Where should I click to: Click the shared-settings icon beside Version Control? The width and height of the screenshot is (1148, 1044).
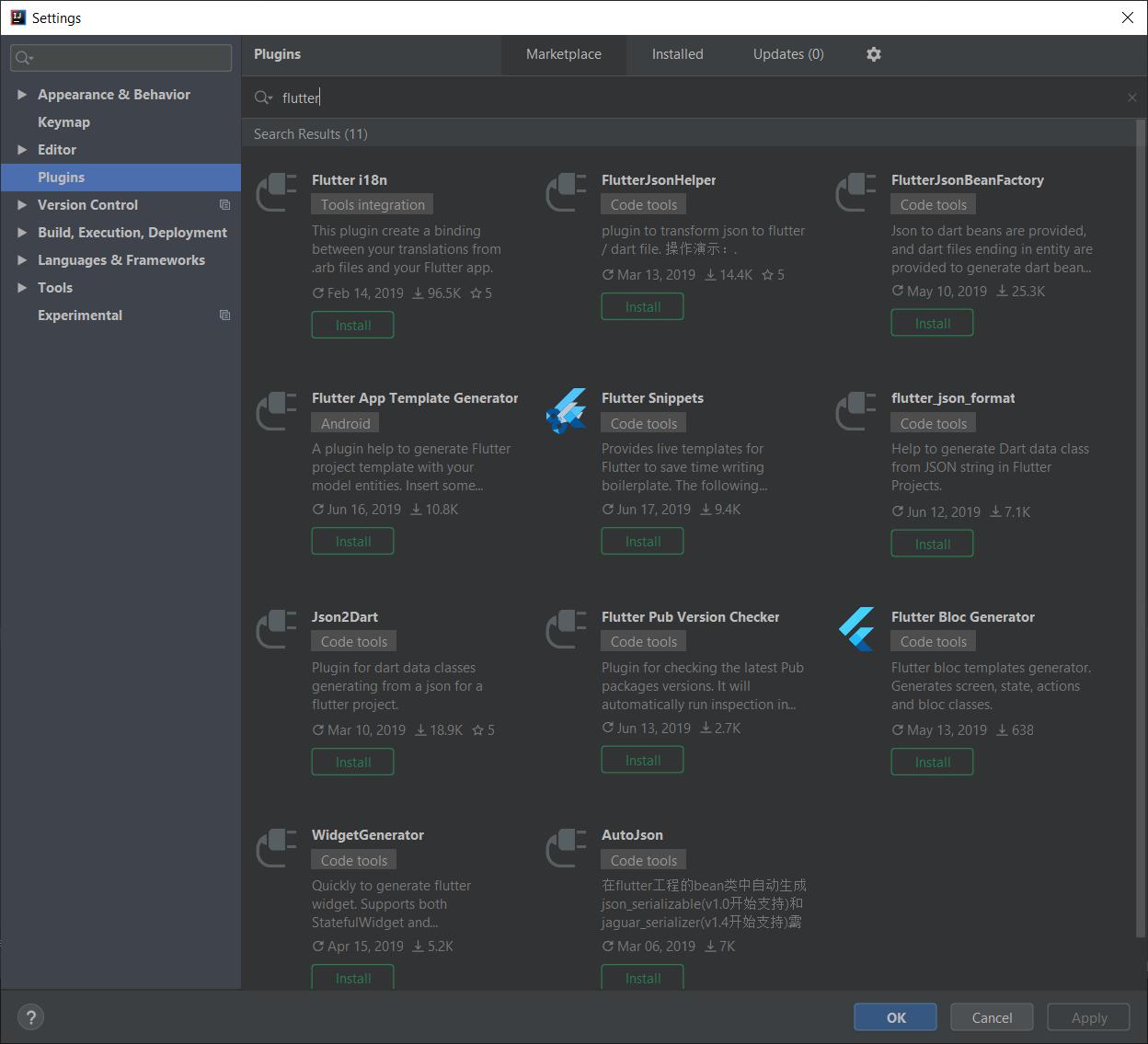point(224,204)
